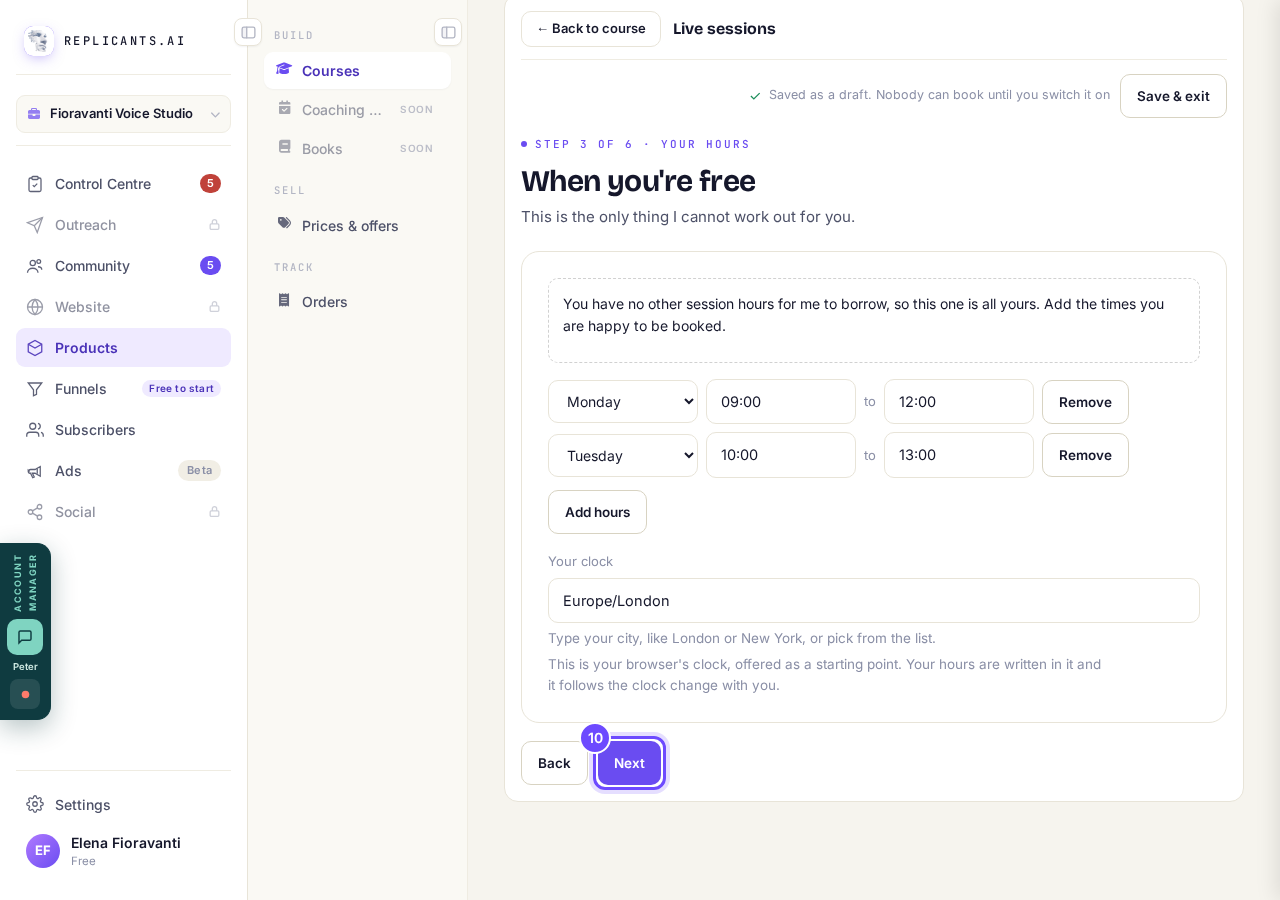The height and width of the screenshot is (900, 1280).
Task: Click the Control Centre notification badge 5
Action: pyautogui.click(x=210, y=184)
